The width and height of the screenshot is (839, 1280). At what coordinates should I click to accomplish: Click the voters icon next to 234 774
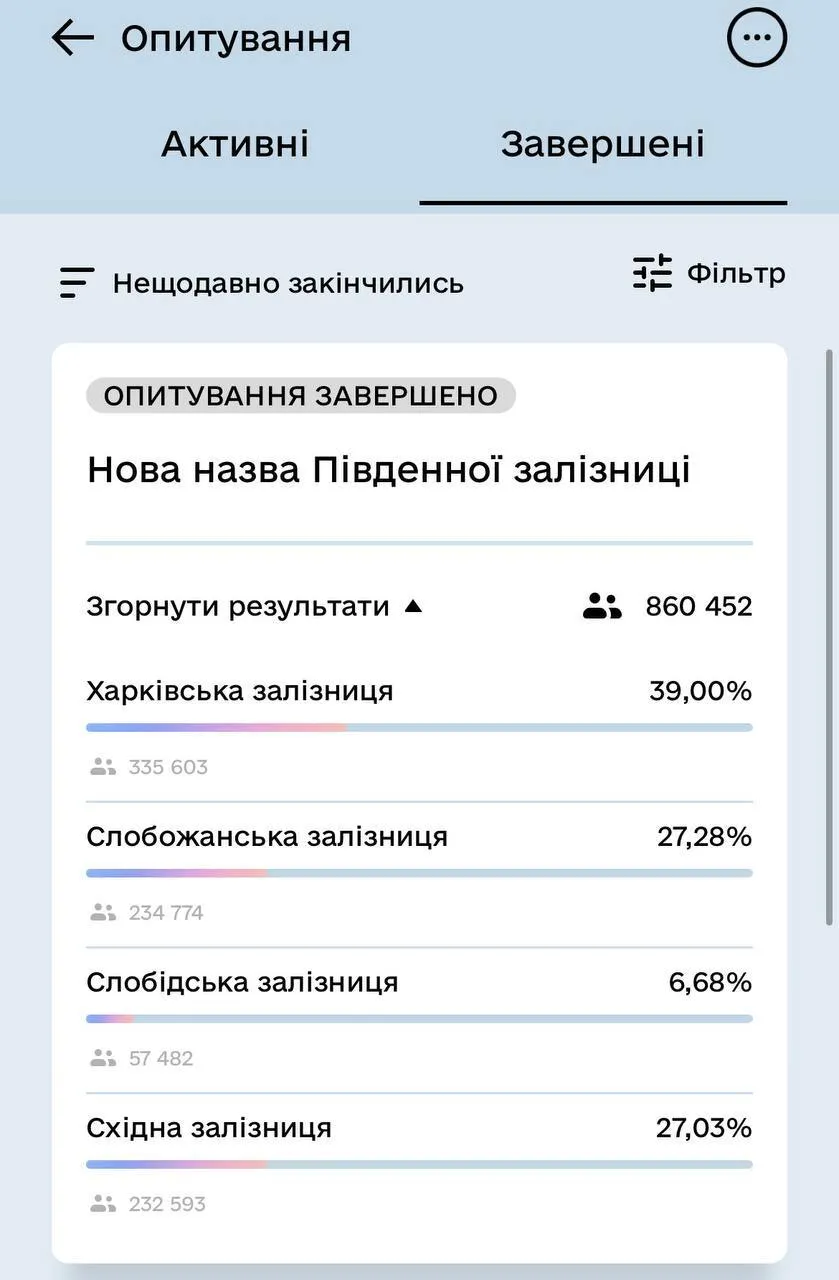[x=100, y=910]
